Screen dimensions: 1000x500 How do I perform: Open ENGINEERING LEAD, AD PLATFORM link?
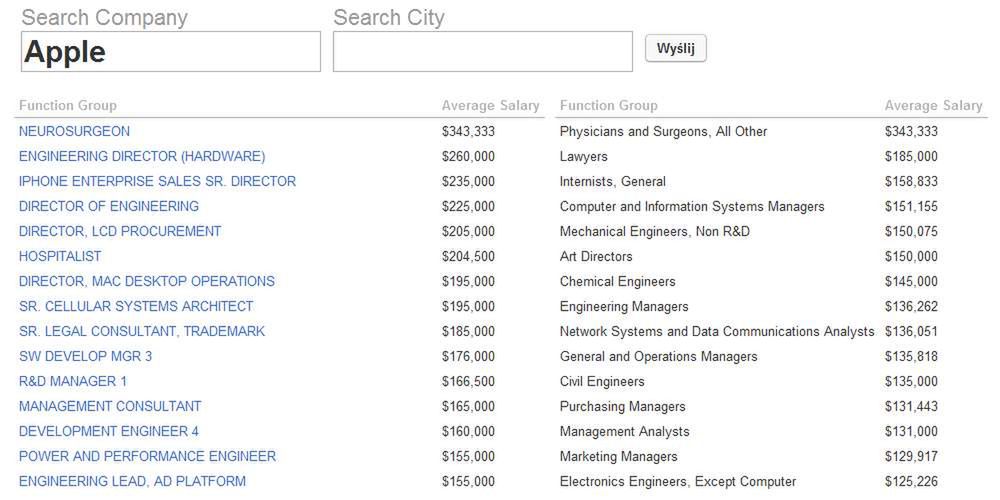pos(132,482)
